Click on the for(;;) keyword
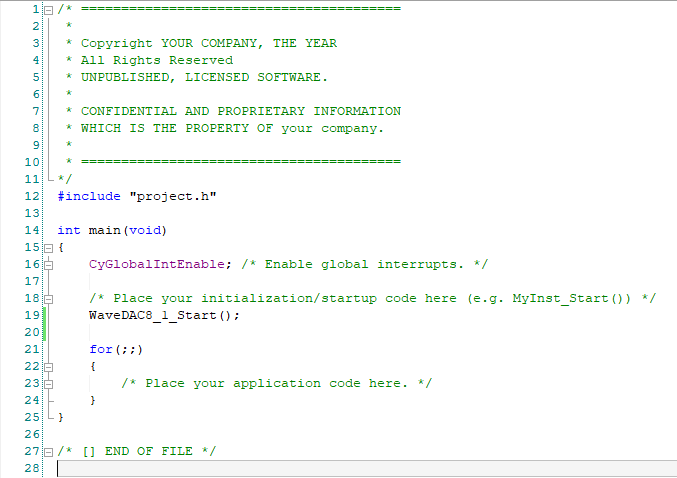 [116, 349]
